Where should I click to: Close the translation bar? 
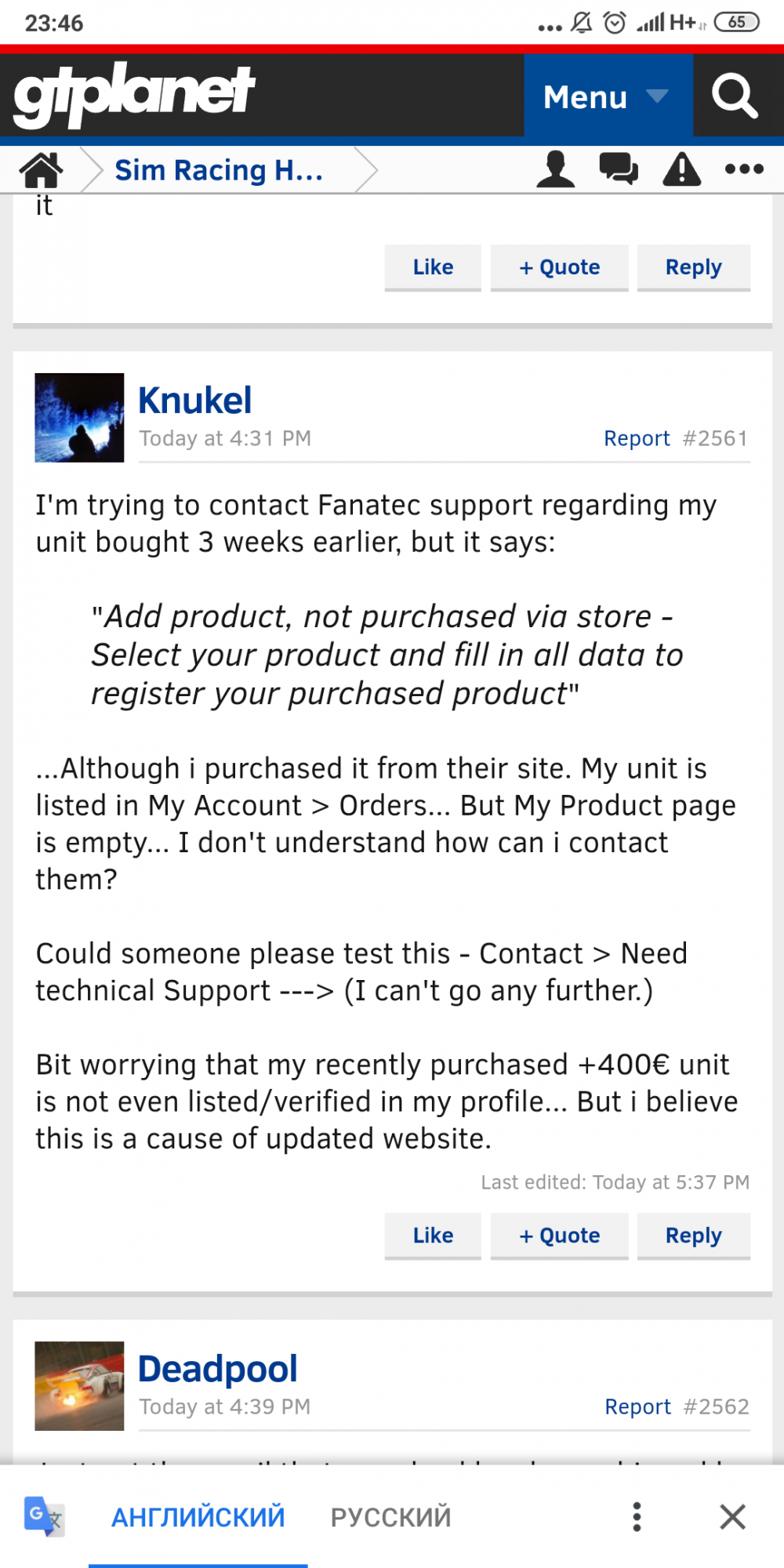732,1516
